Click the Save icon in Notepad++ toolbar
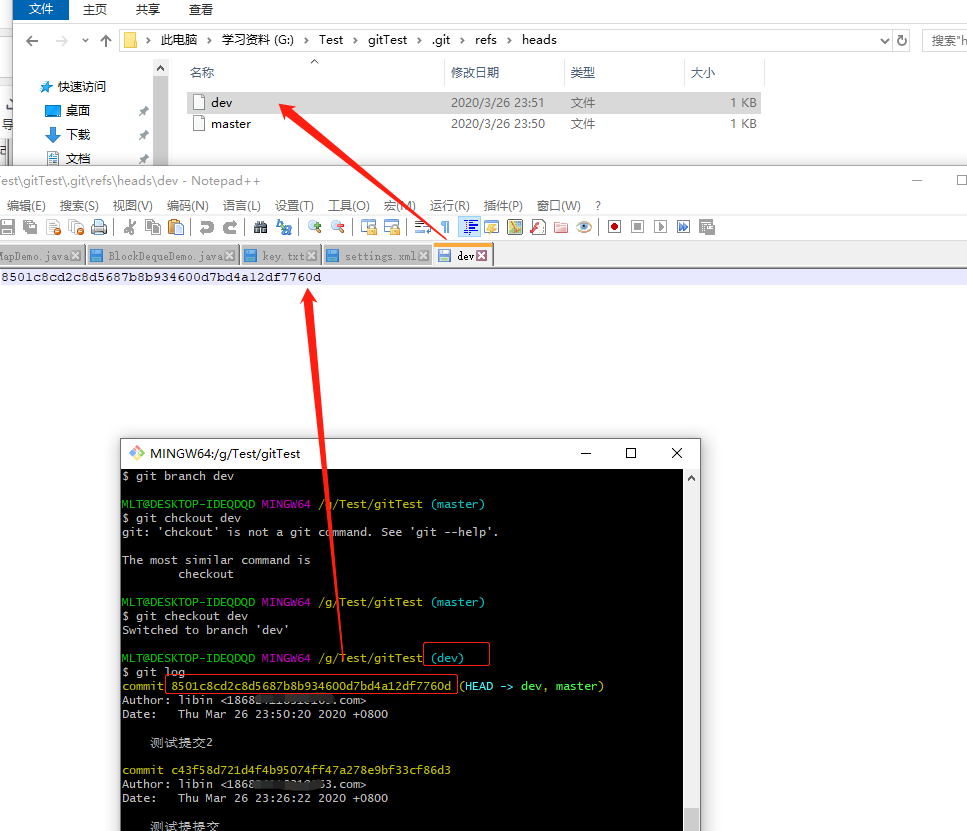 7,227
